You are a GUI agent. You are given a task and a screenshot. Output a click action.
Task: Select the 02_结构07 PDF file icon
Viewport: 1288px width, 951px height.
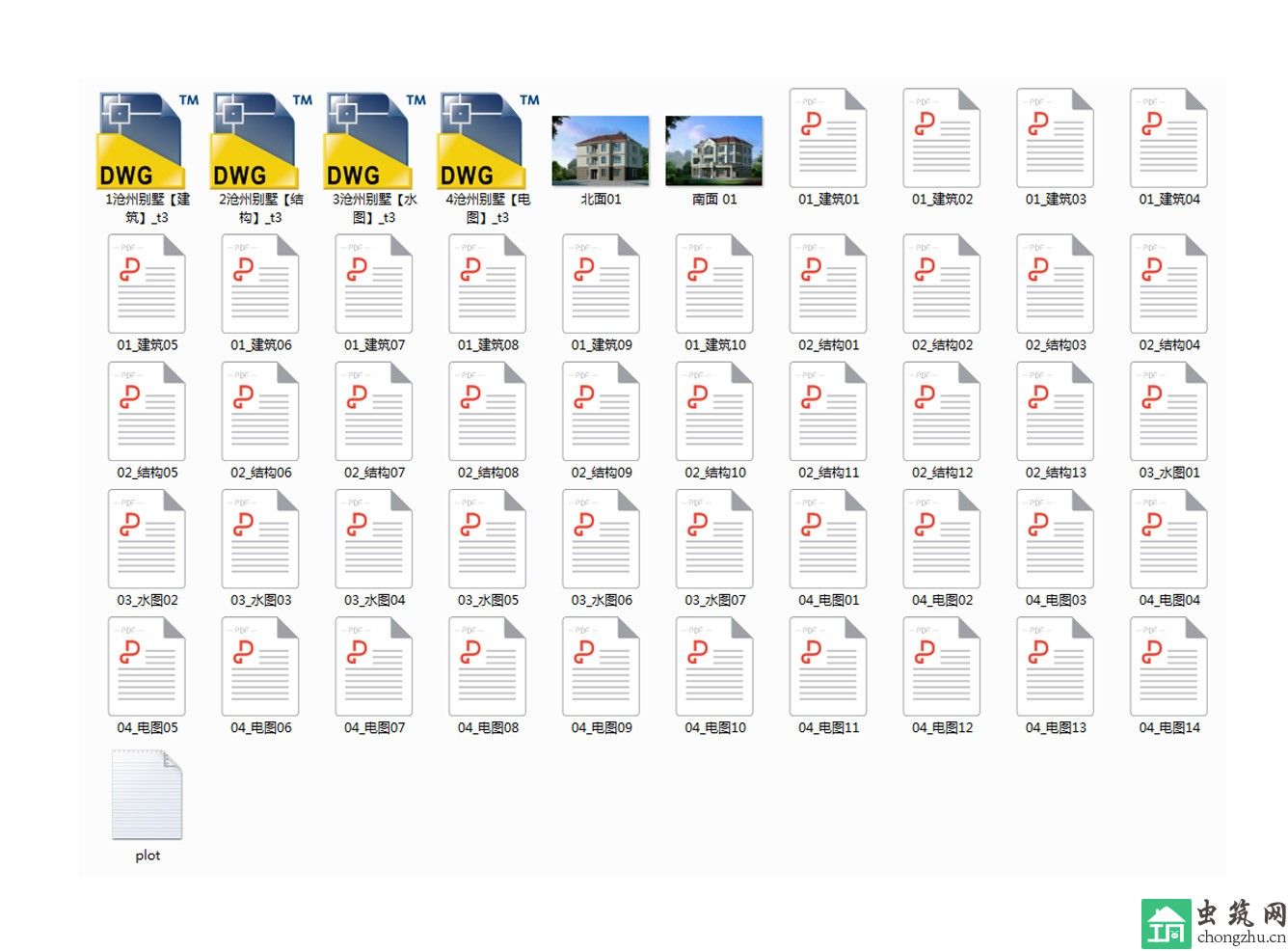[374, 412]
